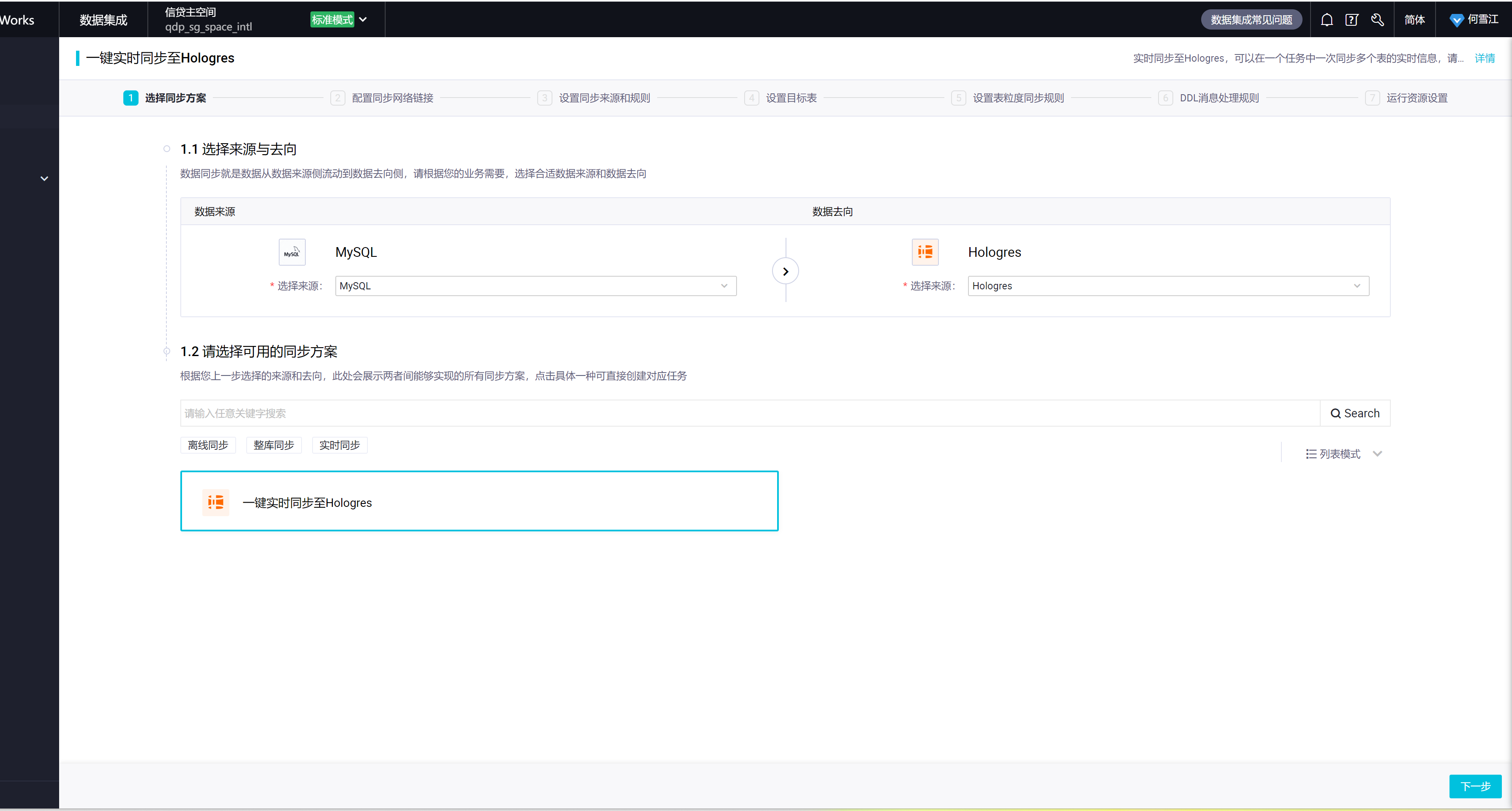Open the help question-mark icon
The width and height of the screenshot is (1512, 811).
point(1352,20)
